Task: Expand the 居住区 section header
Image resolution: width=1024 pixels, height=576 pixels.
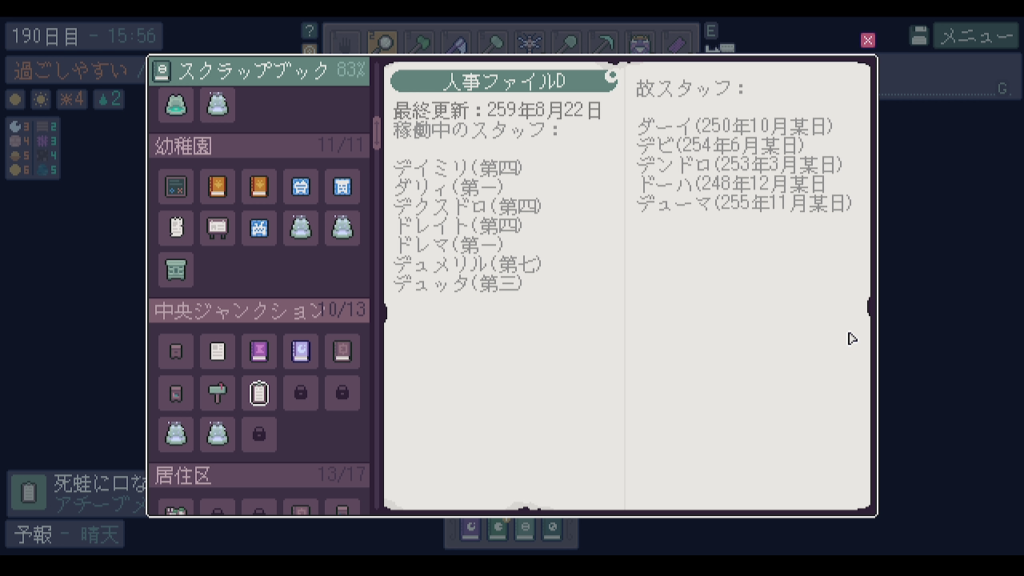Action: (259, 475)
